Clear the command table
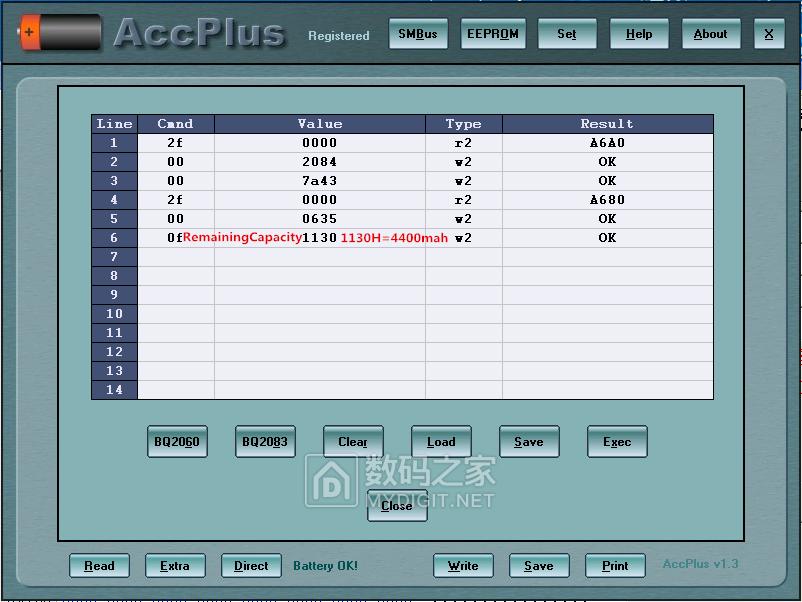The width and height of the screenshot is (802, 602). [x=353, y=441]
